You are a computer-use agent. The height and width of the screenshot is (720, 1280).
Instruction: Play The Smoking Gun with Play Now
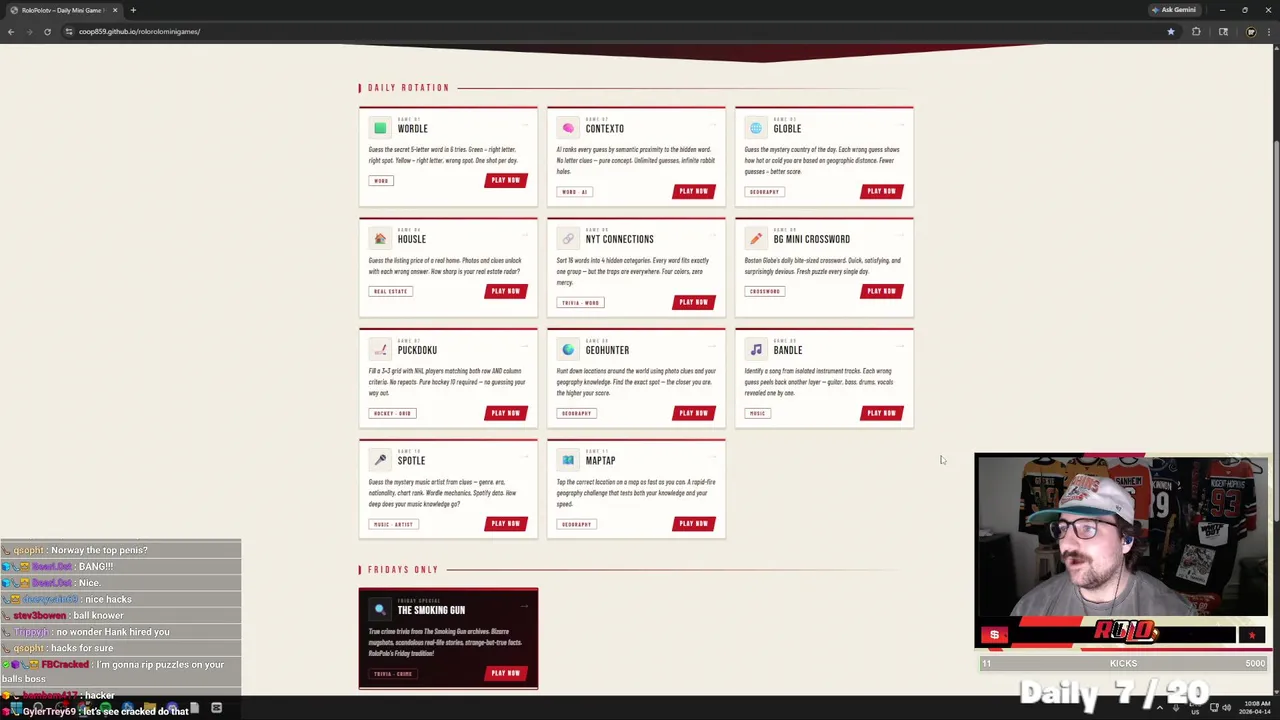pos(505,673)
